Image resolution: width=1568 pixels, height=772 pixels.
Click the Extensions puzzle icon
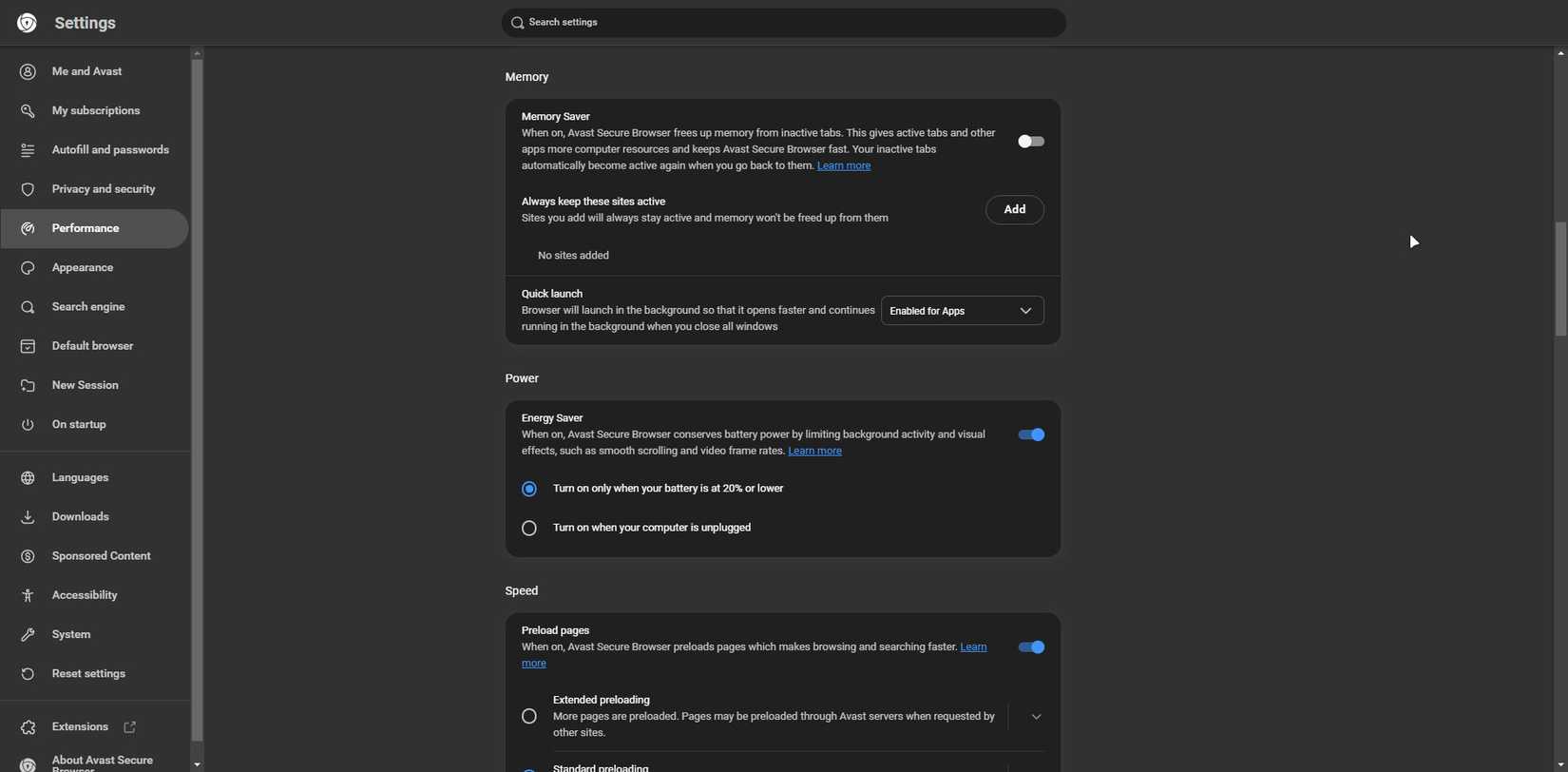pyautogui.click(x=29, y=727)
